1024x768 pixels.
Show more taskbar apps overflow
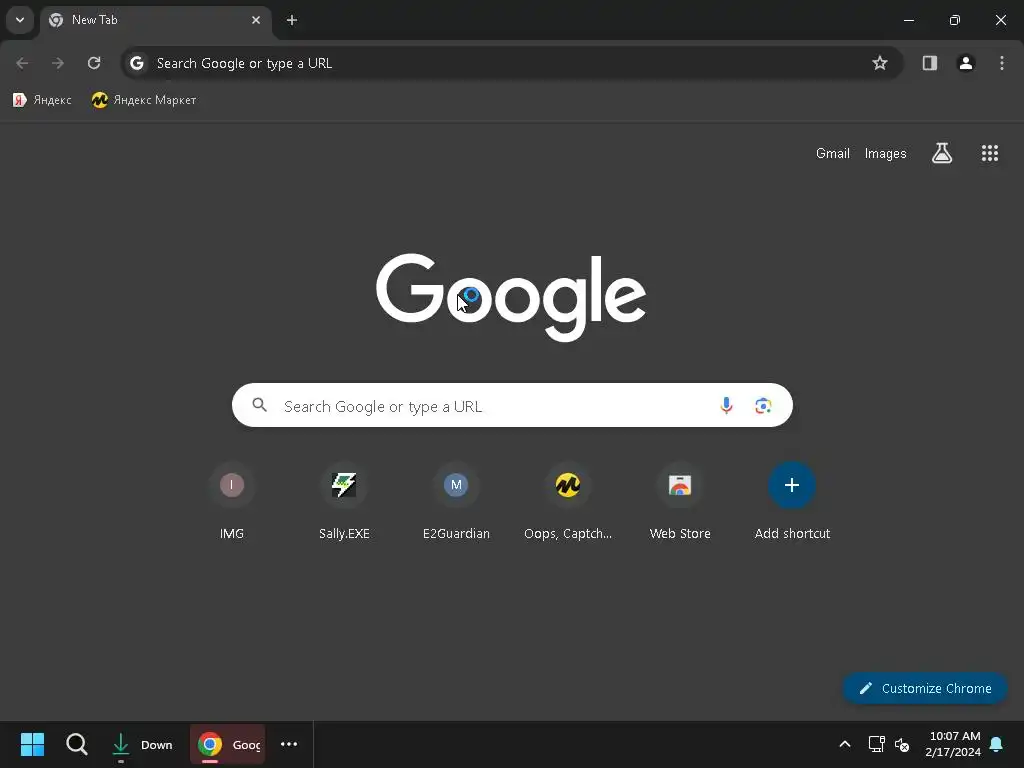(289, 744)
